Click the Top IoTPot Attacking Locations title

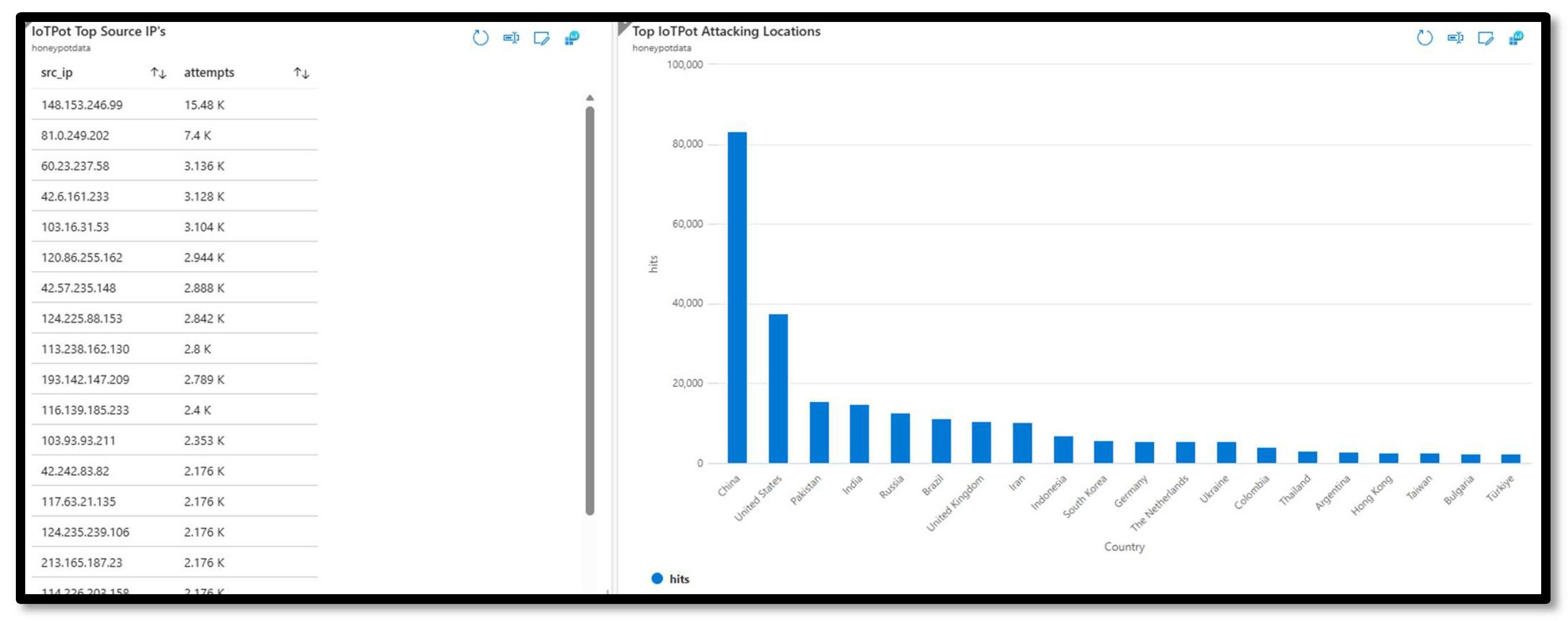point(726,31)
